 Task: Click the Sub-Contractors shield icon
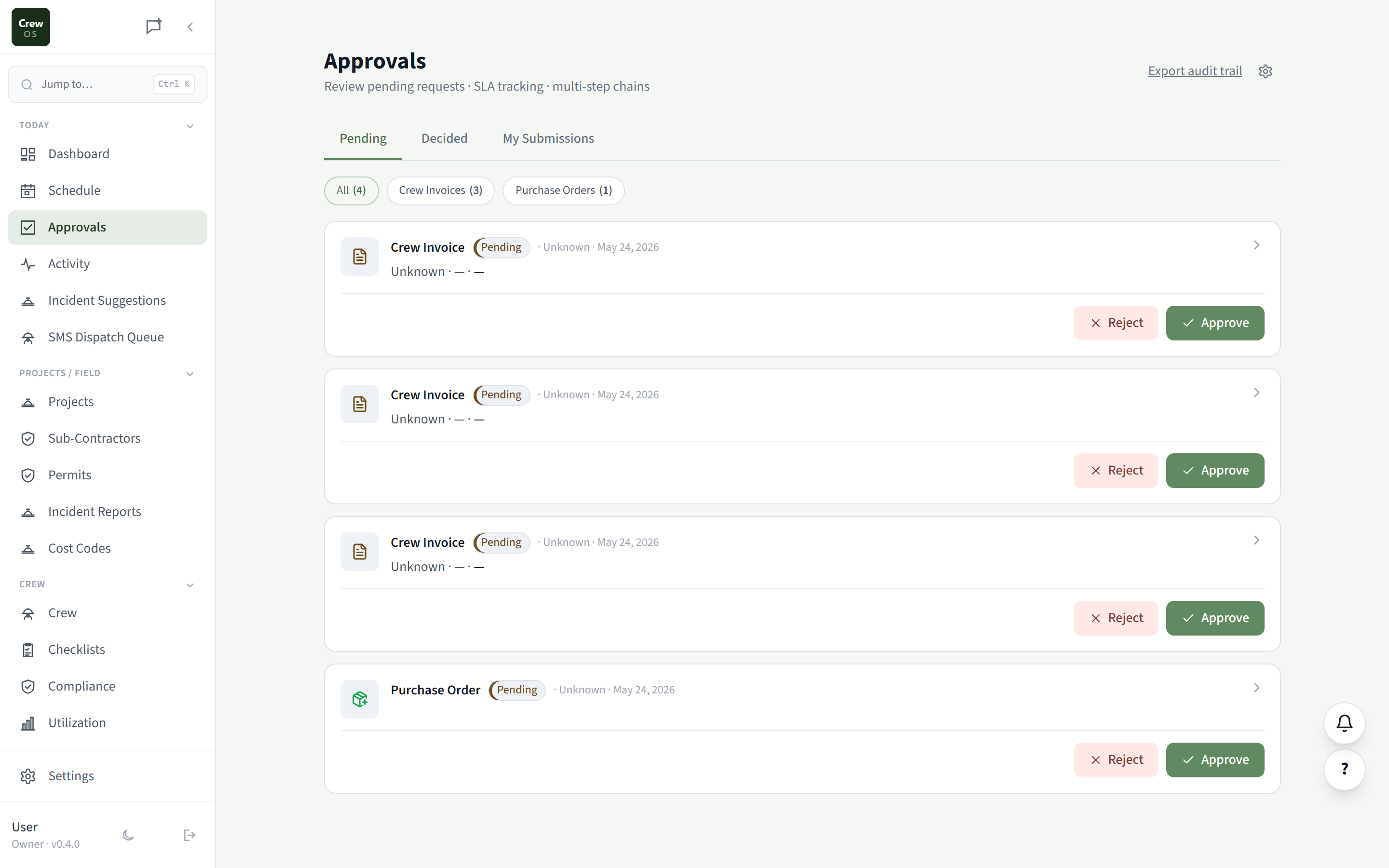coord(28,439)
